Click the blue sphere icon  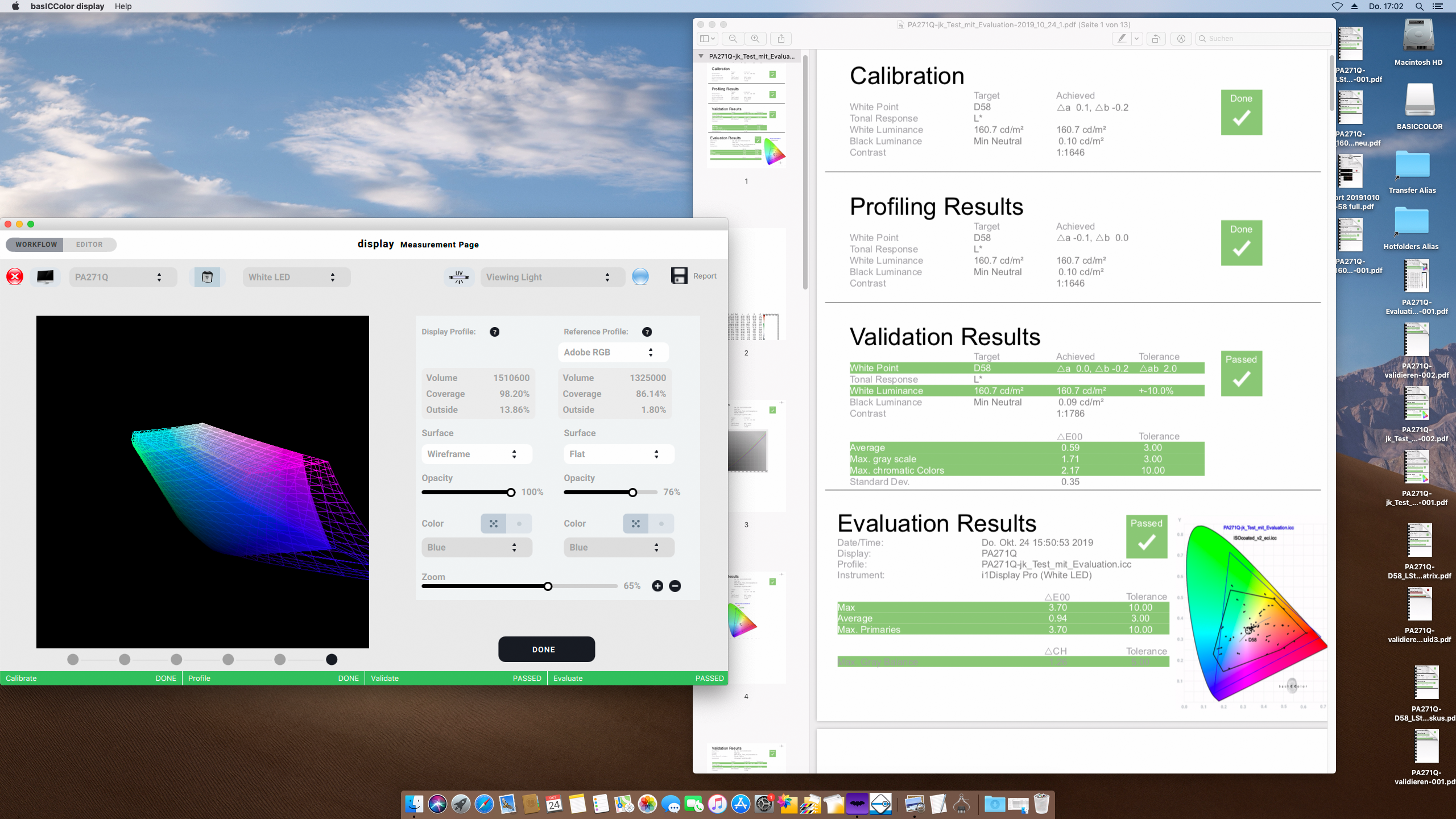tap(640, 277)
